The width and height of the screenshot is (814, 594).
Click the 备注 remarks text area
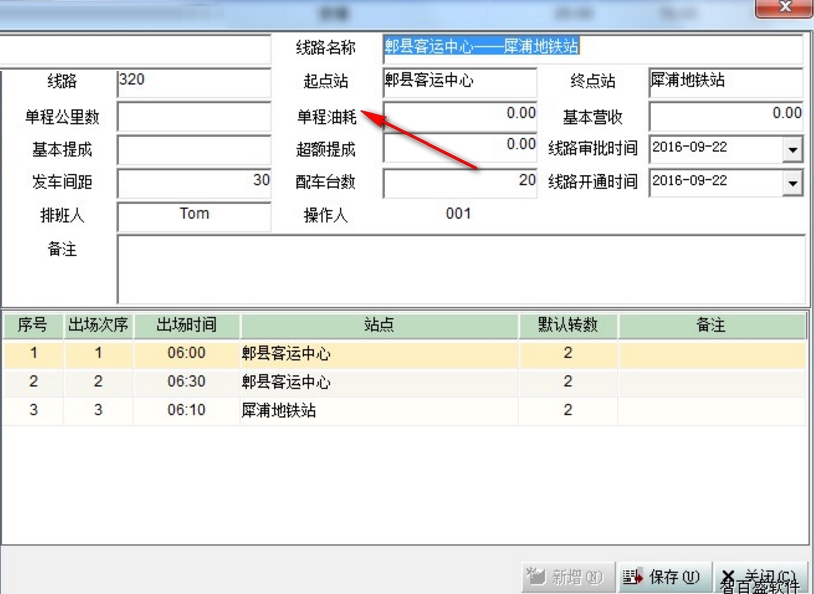click(461, 269)
